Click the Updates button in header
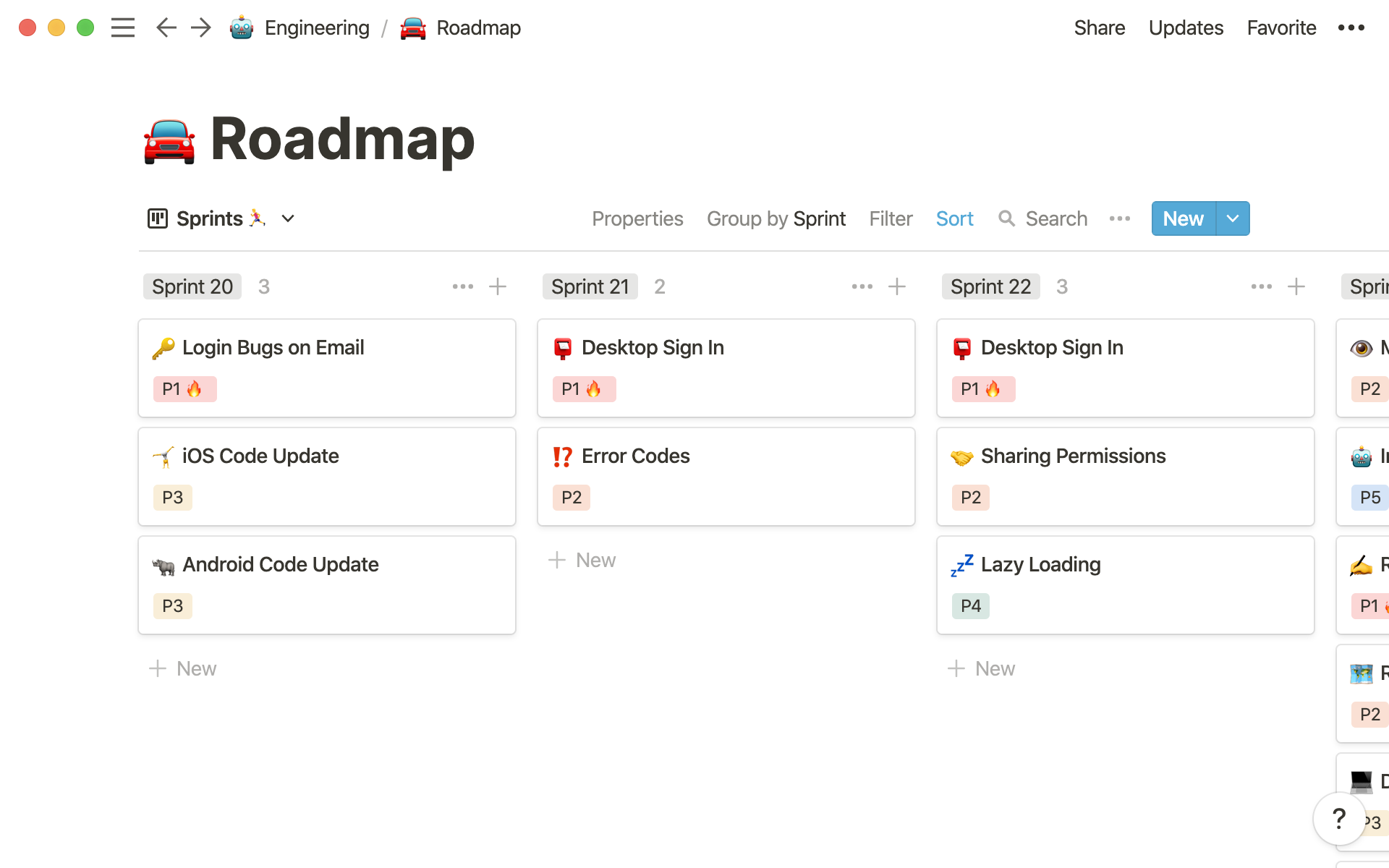The image size is (1389, 868). click(1185, 28)
